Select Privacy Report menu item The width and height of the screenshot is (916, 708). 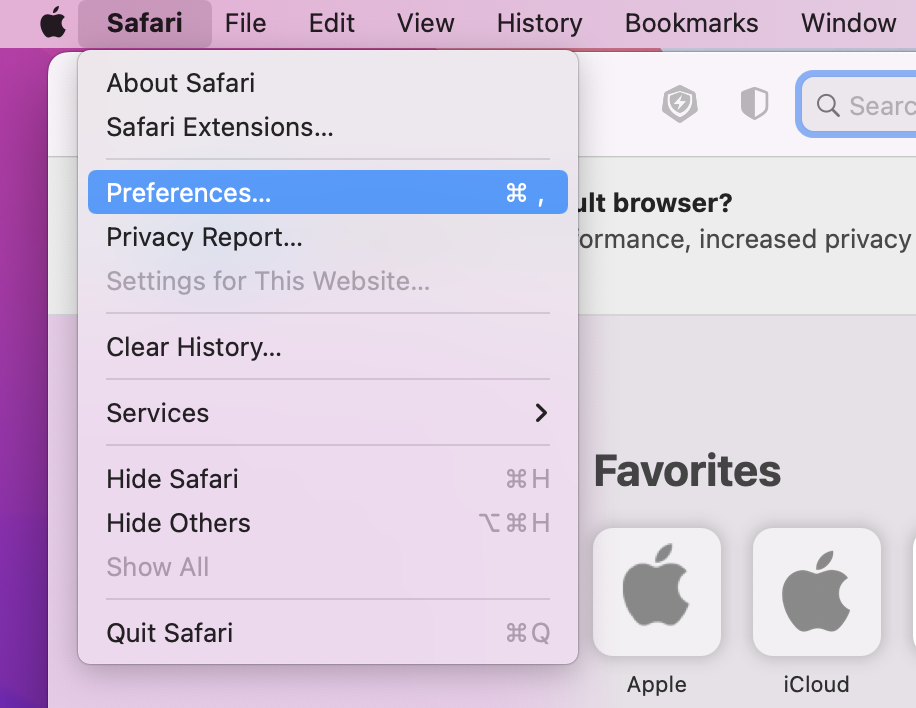(204, 237)
